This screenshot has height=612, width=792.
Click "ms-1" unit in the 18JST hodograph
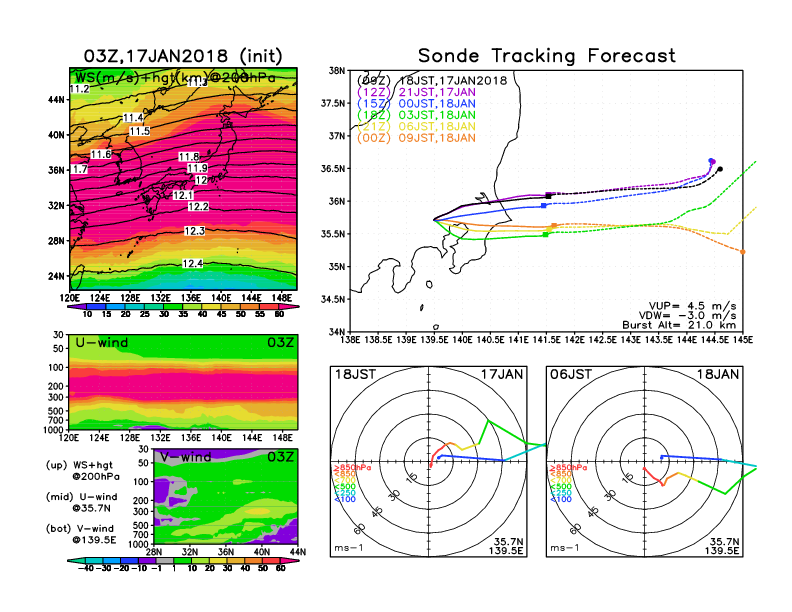[x=349, y=548]
